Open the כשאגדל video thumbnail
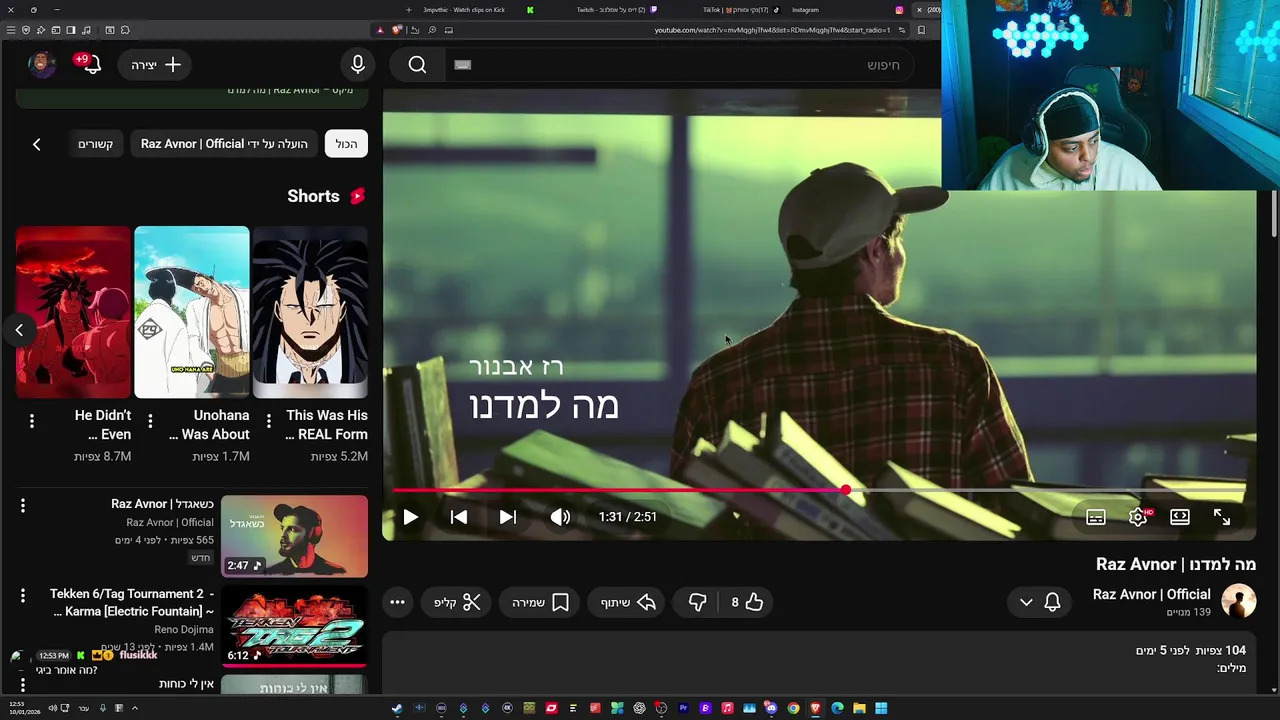This screenshot has width=1280, height=720. point(294,536)
